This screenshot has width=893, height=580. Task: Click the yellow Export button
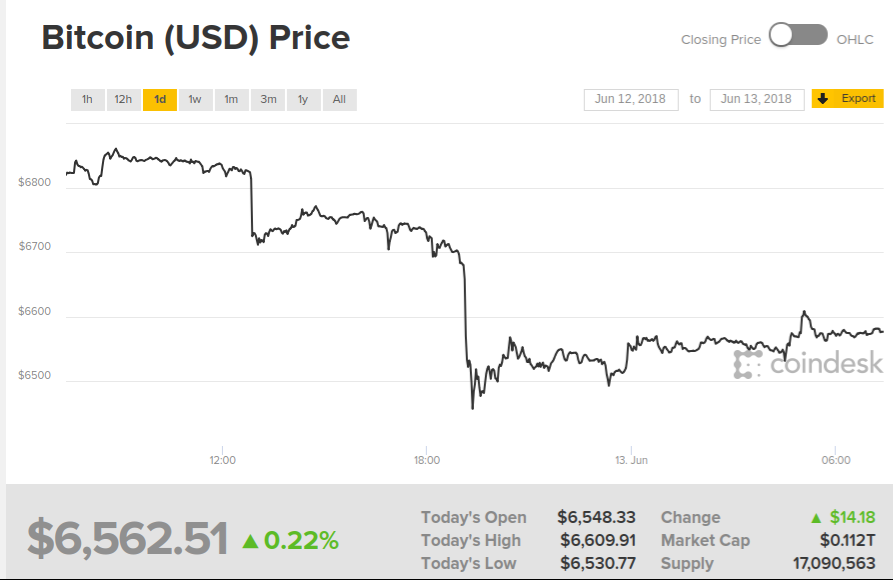coord(847,99)
